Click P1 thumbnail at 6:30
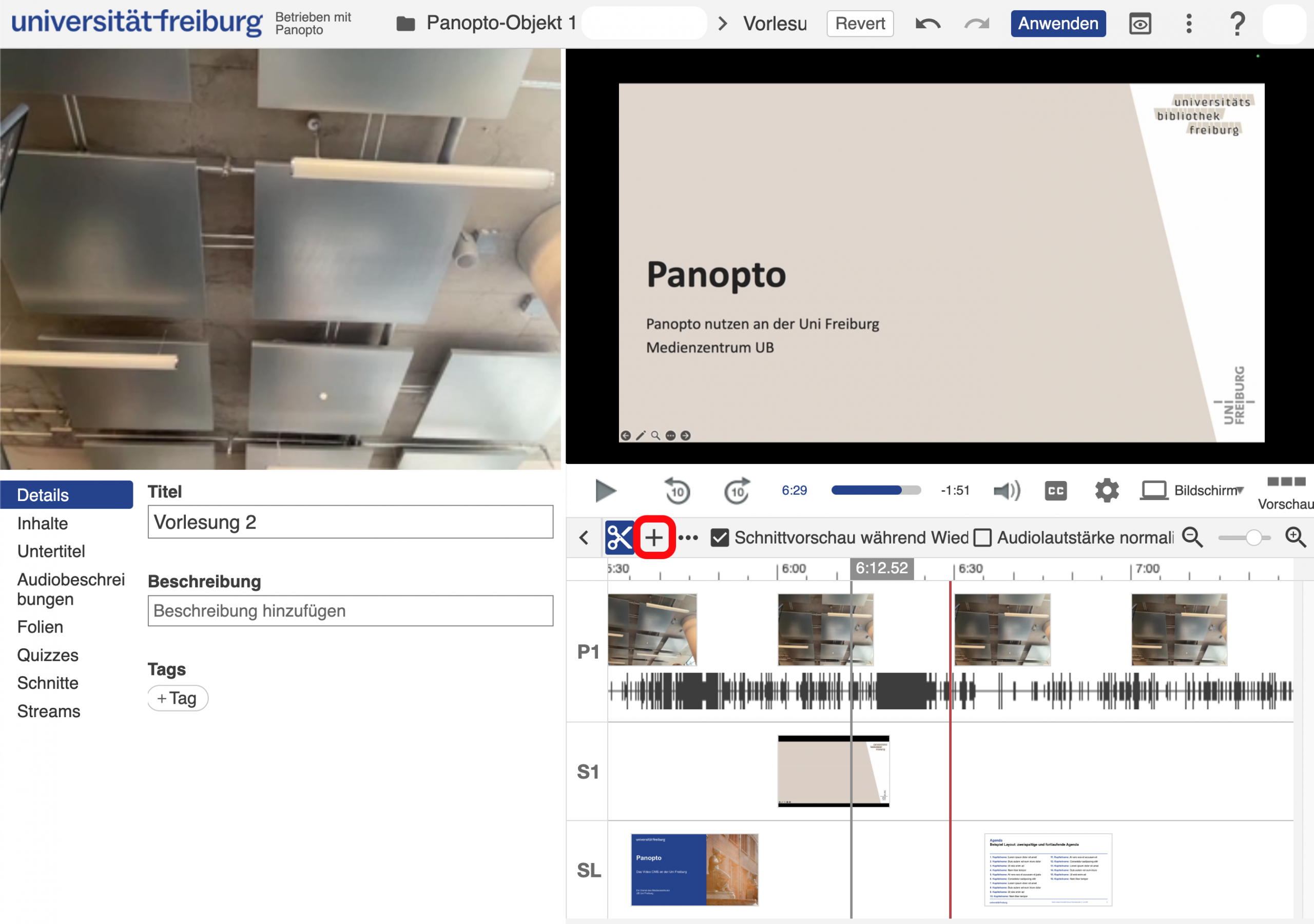Viewport: 1314px width, 924px height. click(1002, 630)
